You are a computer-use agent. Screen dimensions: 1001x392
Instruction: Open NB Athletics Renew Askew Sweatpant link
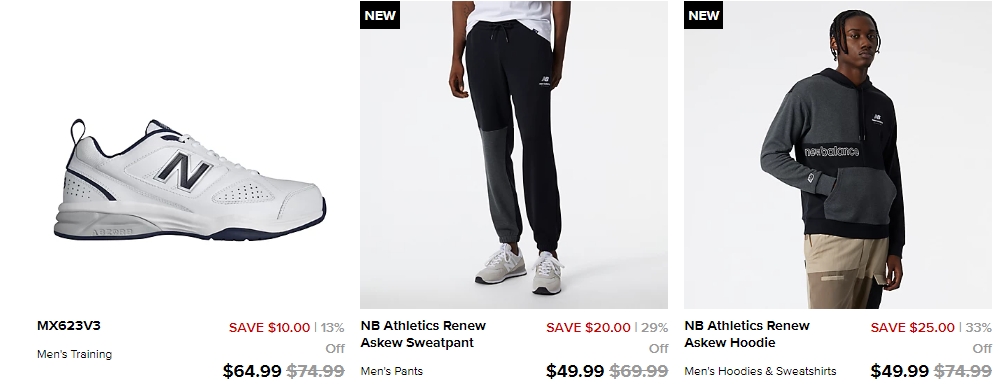[423, 334]
